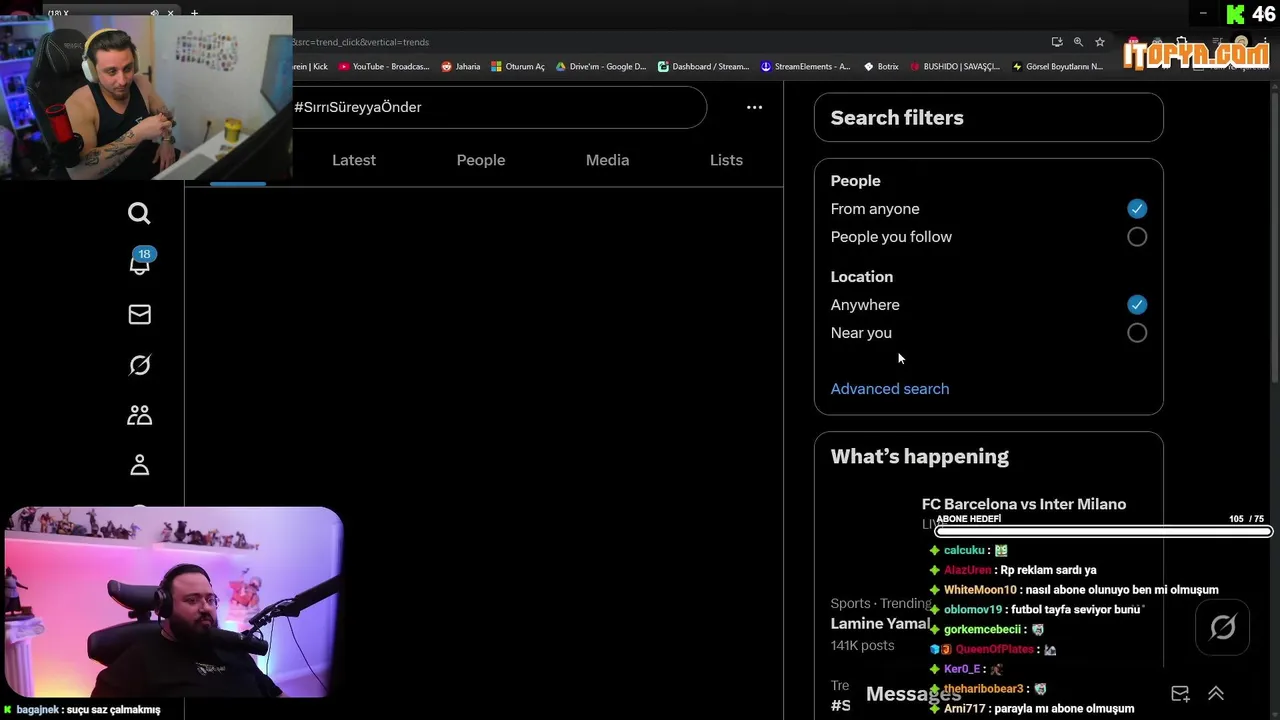Open Lamine Yamal trending topic
Screen dimensions: 1280x720
pyautogui.click(x=880, y=623)
